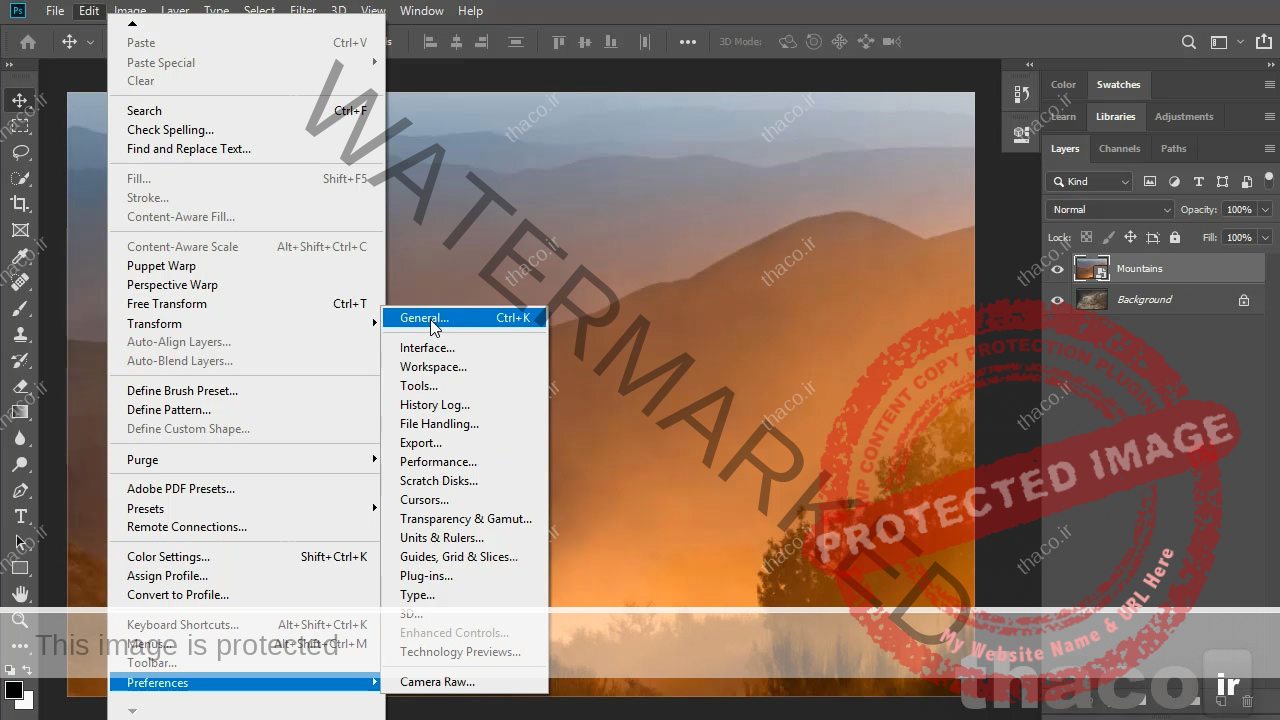
Task: Select the Move tool in the toolbar
Action: [x=20, y=100]
